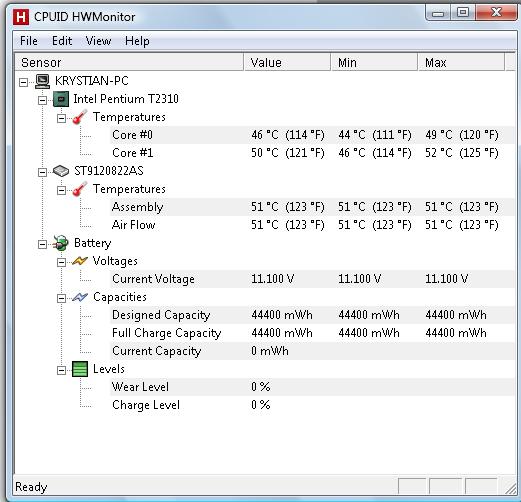
Task: Click Core #0 value 46 °C (114 °F)
Action: pos(288,135)
